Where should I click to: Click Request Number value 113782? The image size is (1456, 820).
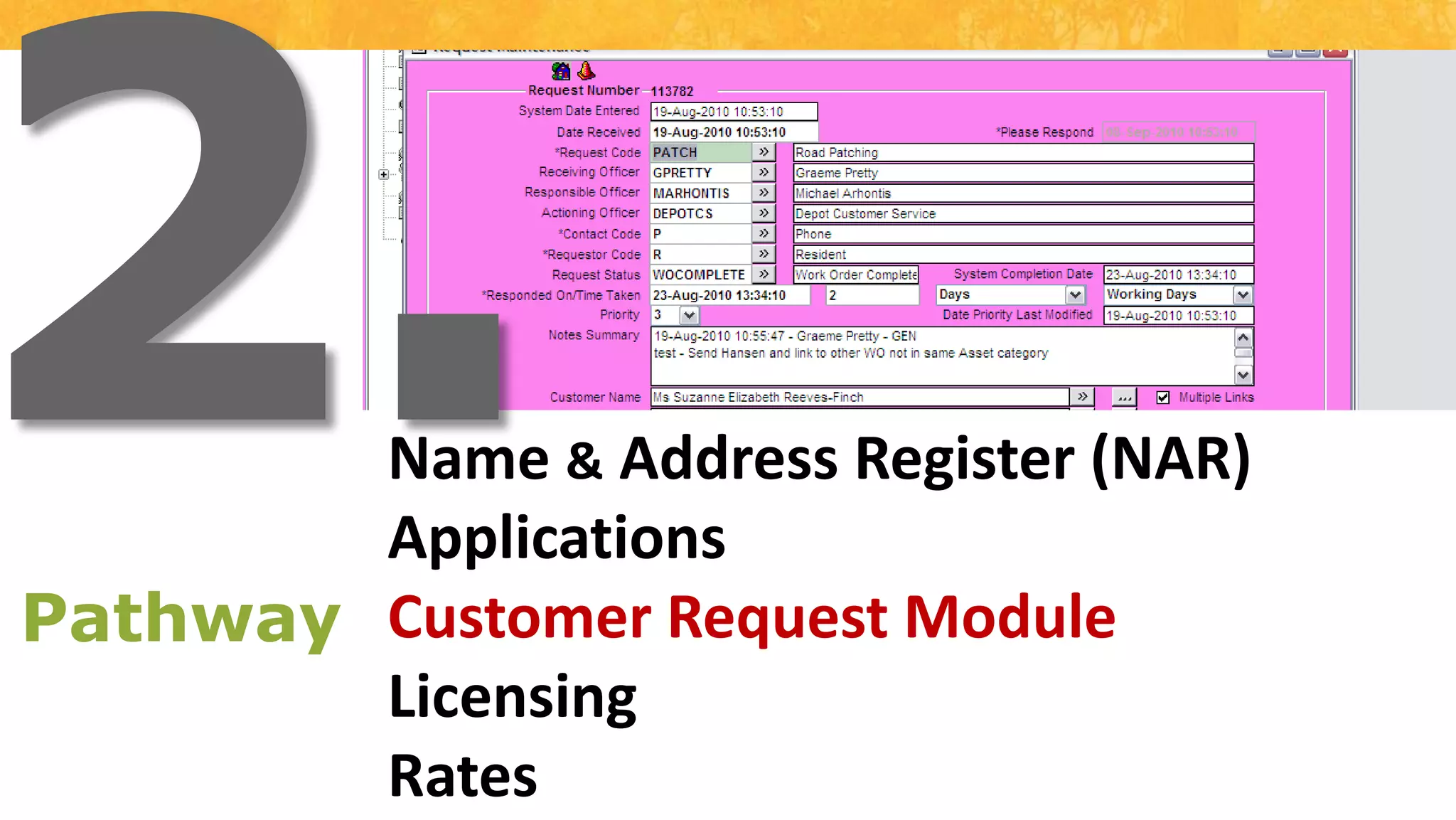672,91
